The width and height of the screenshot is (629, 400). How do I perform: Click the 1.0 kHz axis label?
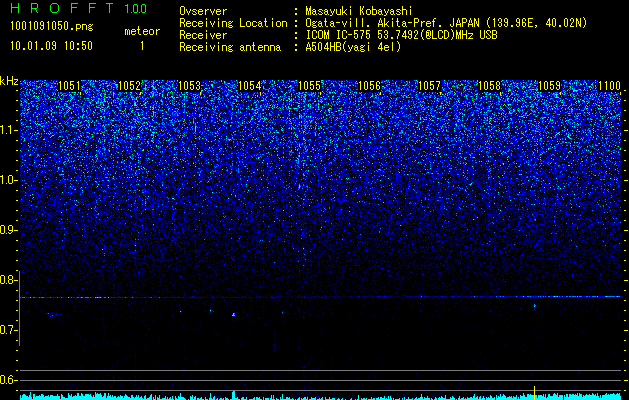pos(9,180)
